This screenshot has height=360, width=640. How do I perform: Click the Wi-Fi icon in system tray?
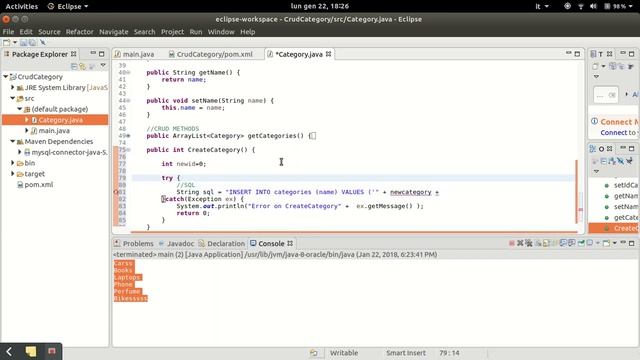pos(580,6)
